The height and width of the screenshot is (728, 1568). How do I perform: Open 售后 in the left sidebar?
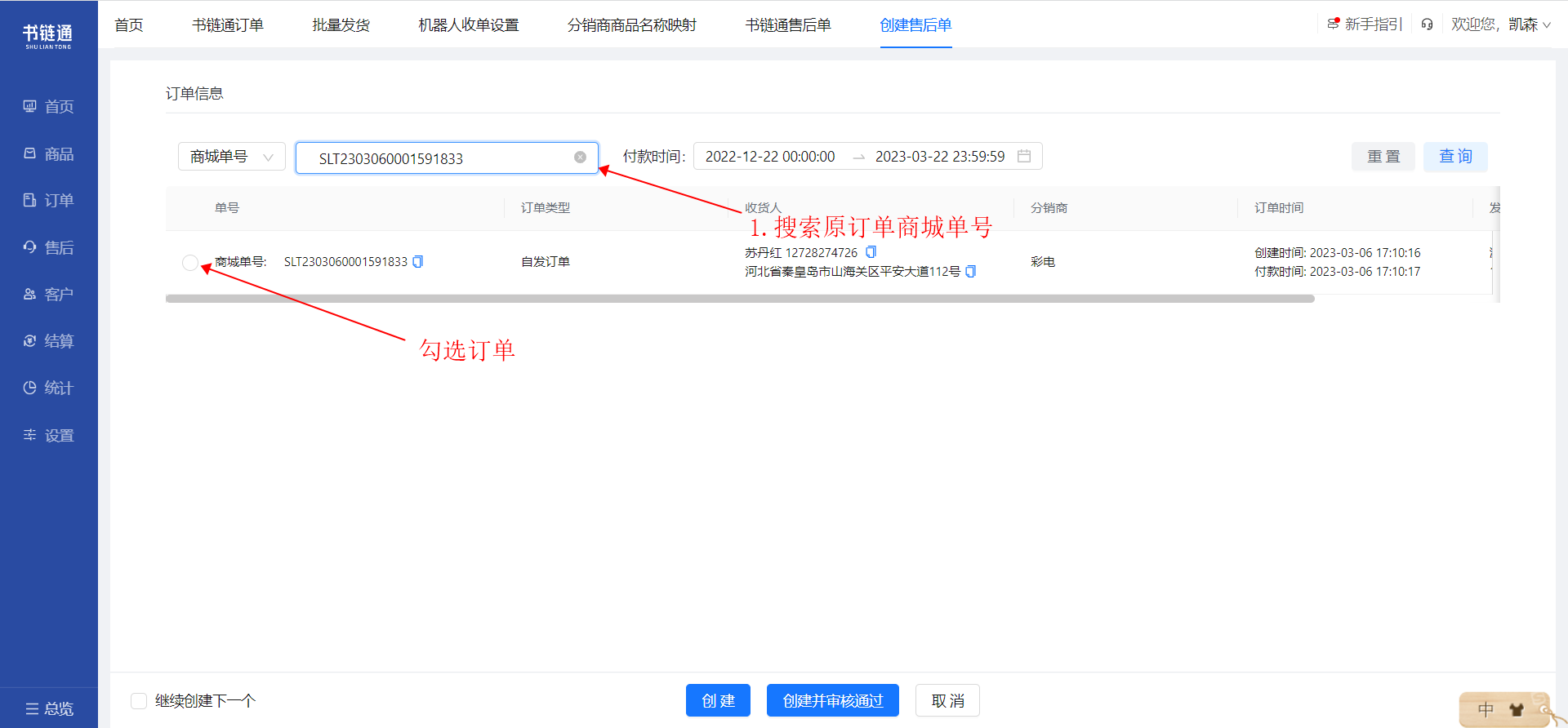click(x=48, y=248)
